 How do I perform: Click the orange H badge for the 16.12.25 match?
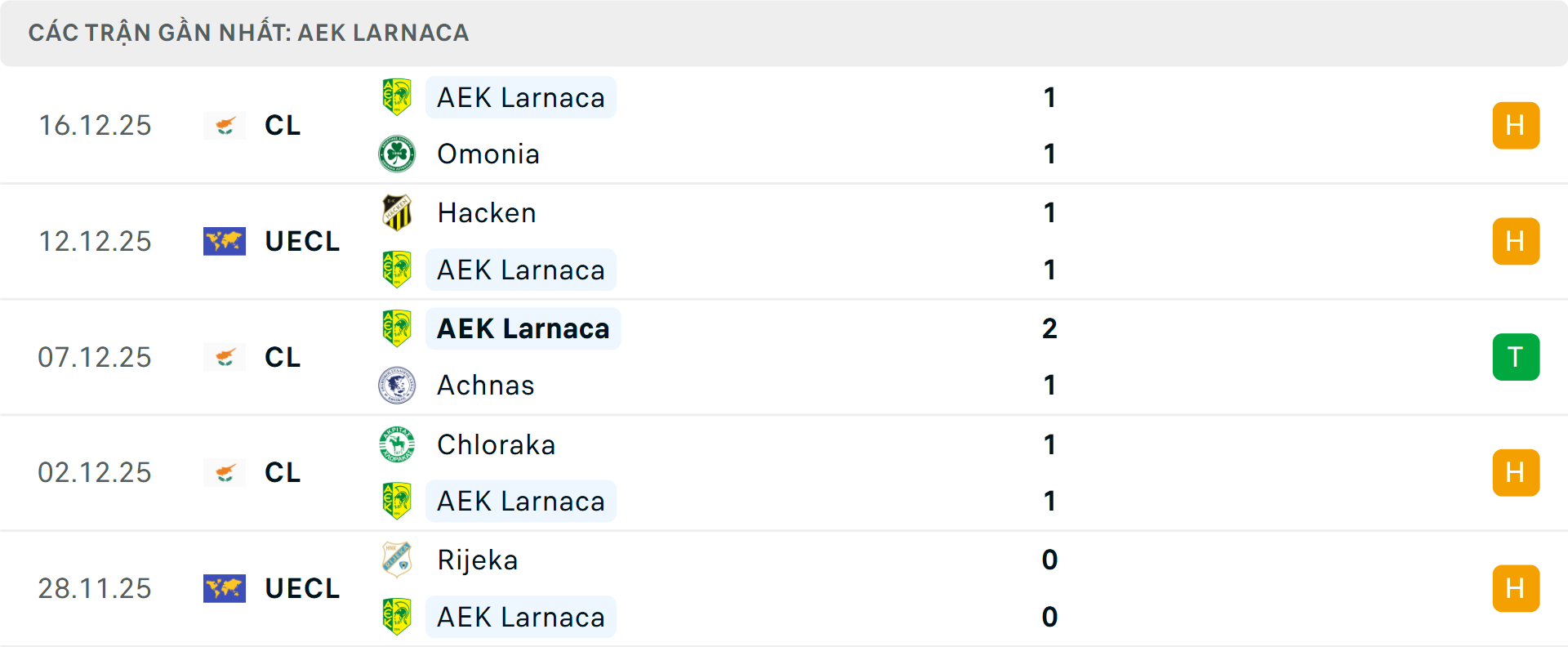[x=1516, y=125]
